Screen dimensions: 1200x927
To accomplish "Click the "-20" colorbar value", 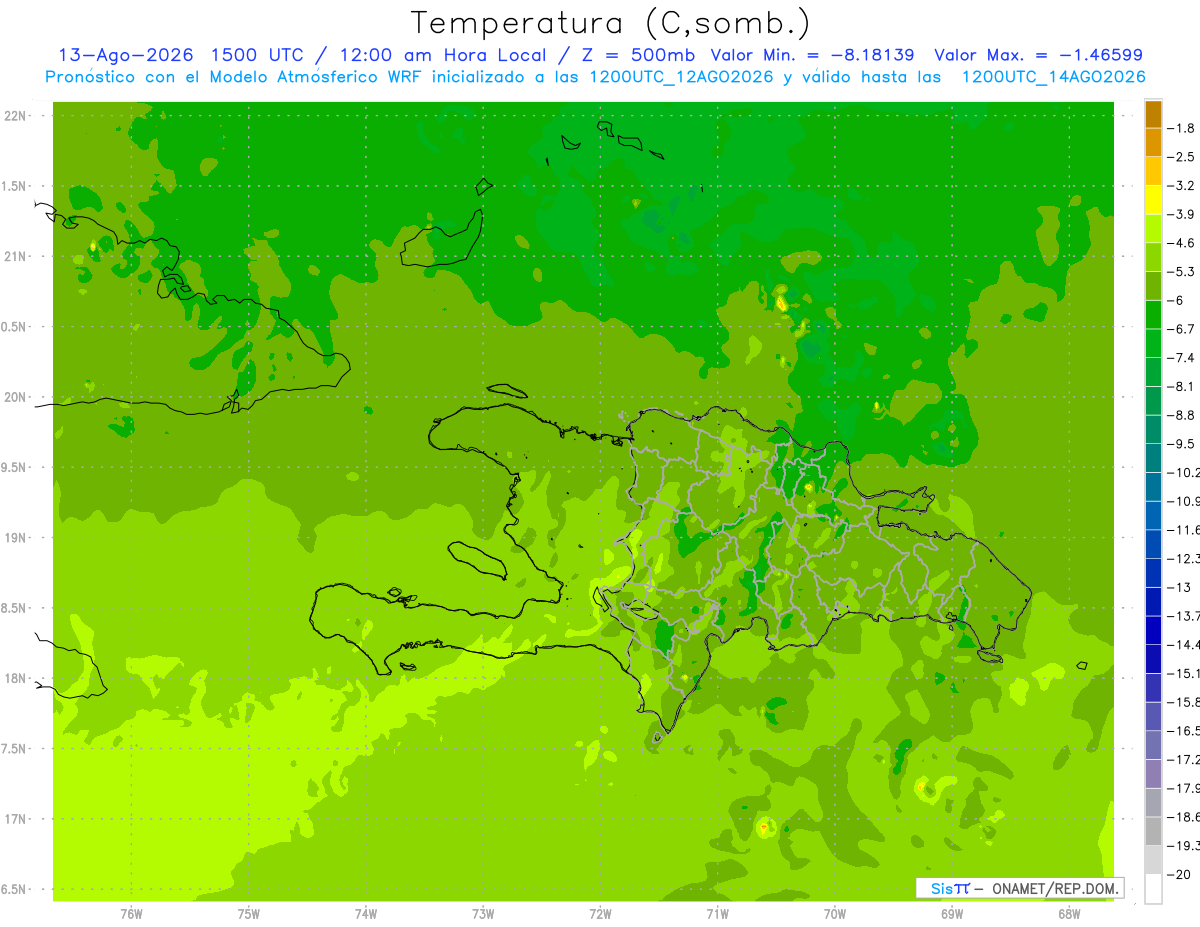I will click(x=1179, y=874).
